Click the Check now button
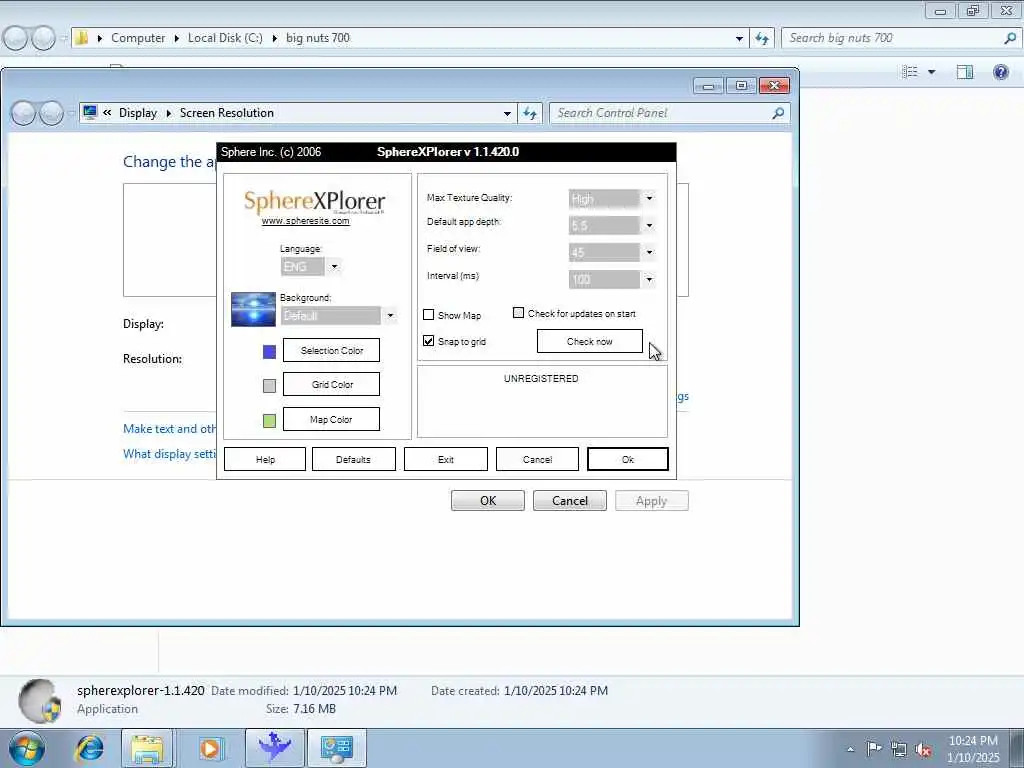The height and width of the screenshot is (768, 1024). point(590,341)
